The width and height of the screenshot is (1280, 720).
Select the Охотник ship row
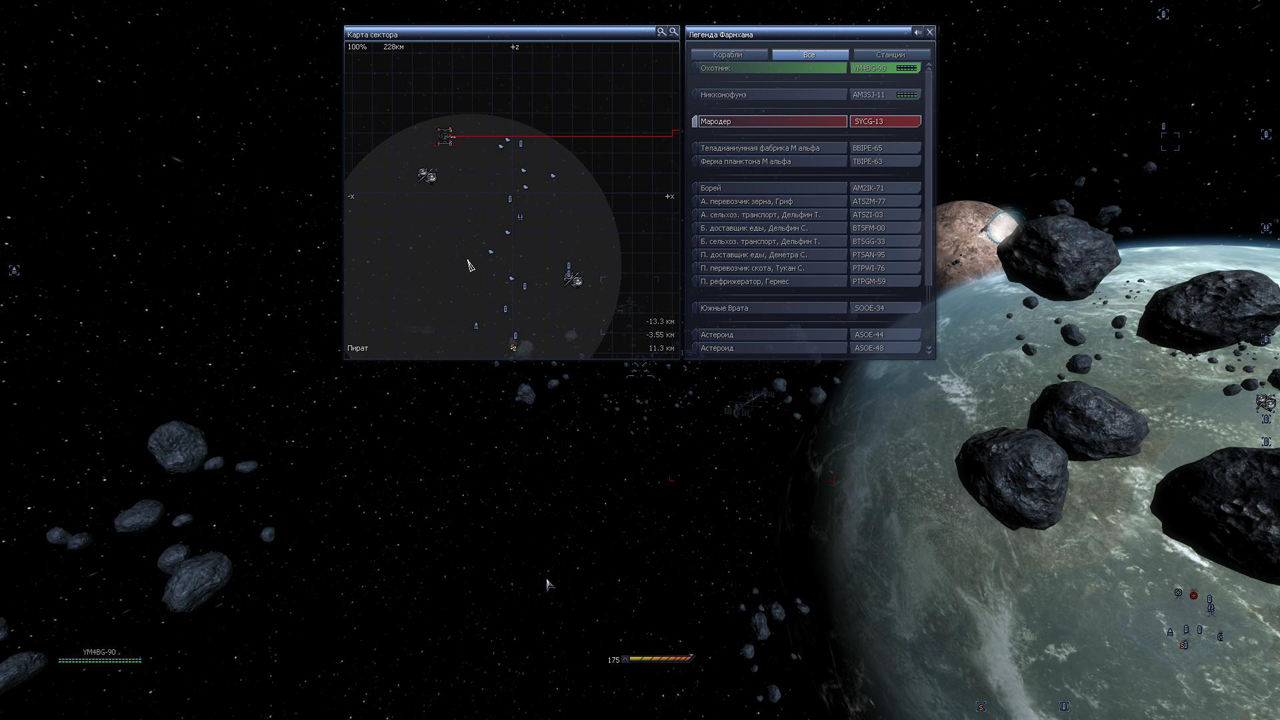point(806,68)
